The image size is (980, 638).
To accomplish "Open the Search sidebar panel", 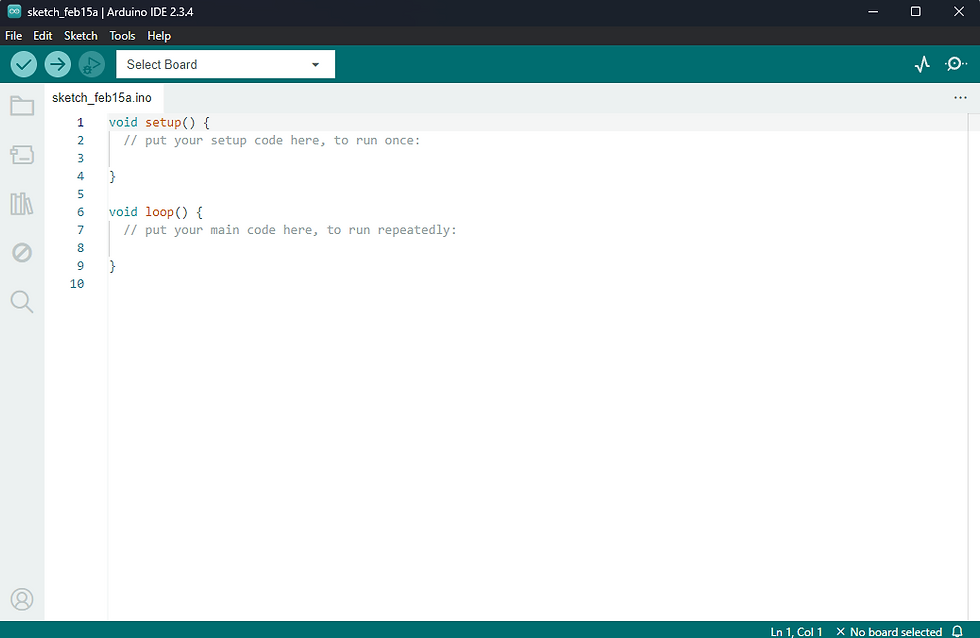I will [22, 301].
